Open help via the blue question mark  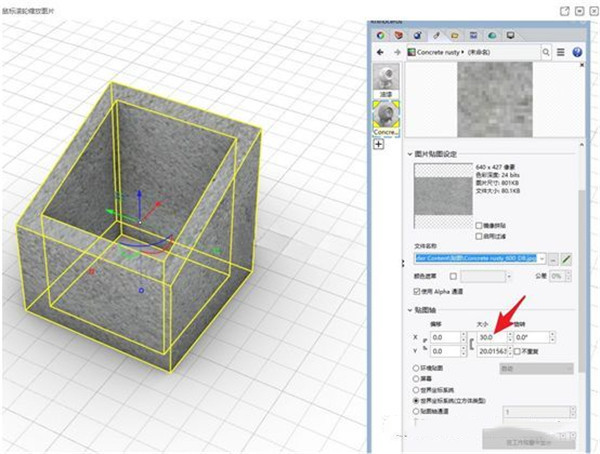tap(577, 52)
